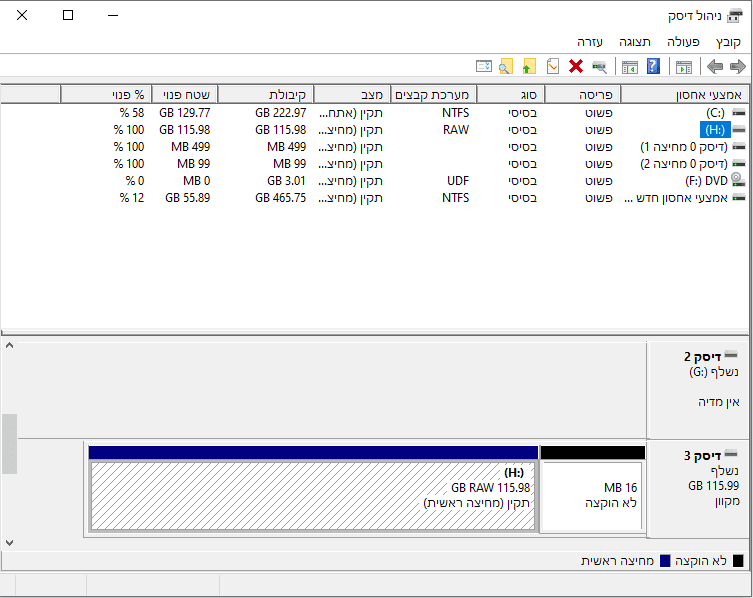Screen dimensions: 753x598
Task: Sort by מצב column header
Action: click(352, 94)
